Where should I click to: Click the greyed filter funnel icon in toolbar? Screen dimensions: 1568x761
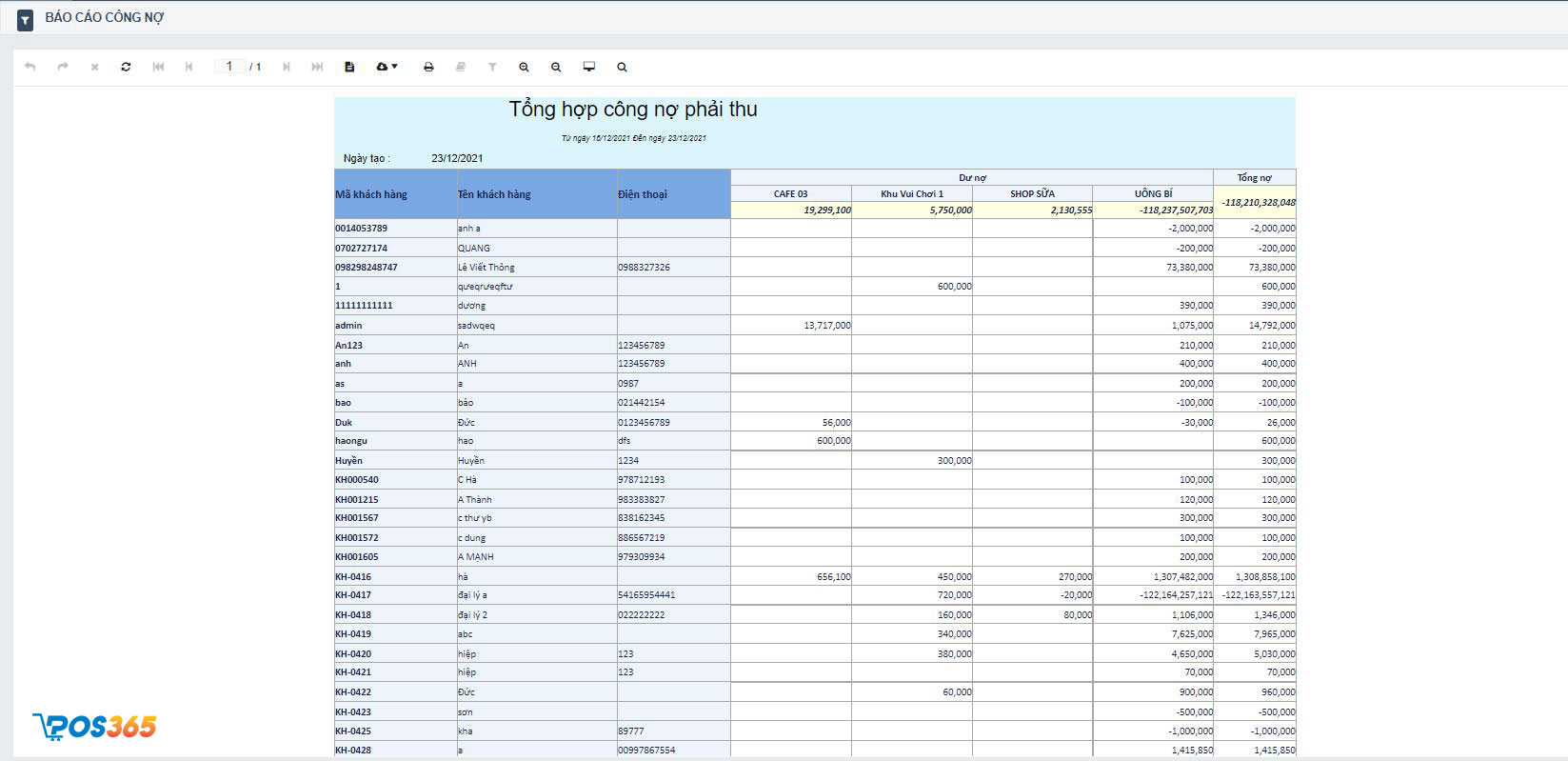492,67
